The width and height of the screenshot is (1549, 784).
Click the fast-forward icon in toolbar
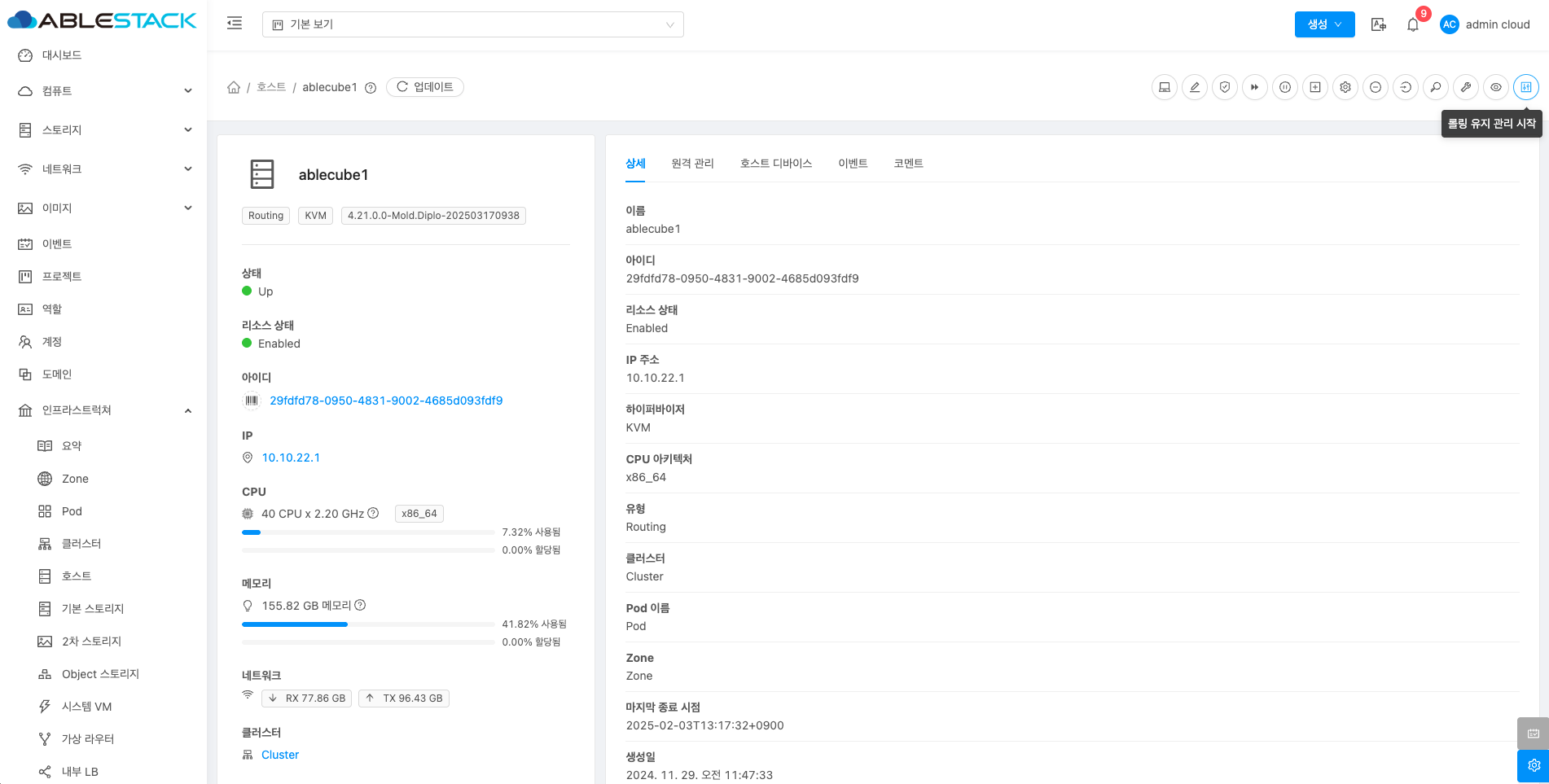coord(1255,87)
